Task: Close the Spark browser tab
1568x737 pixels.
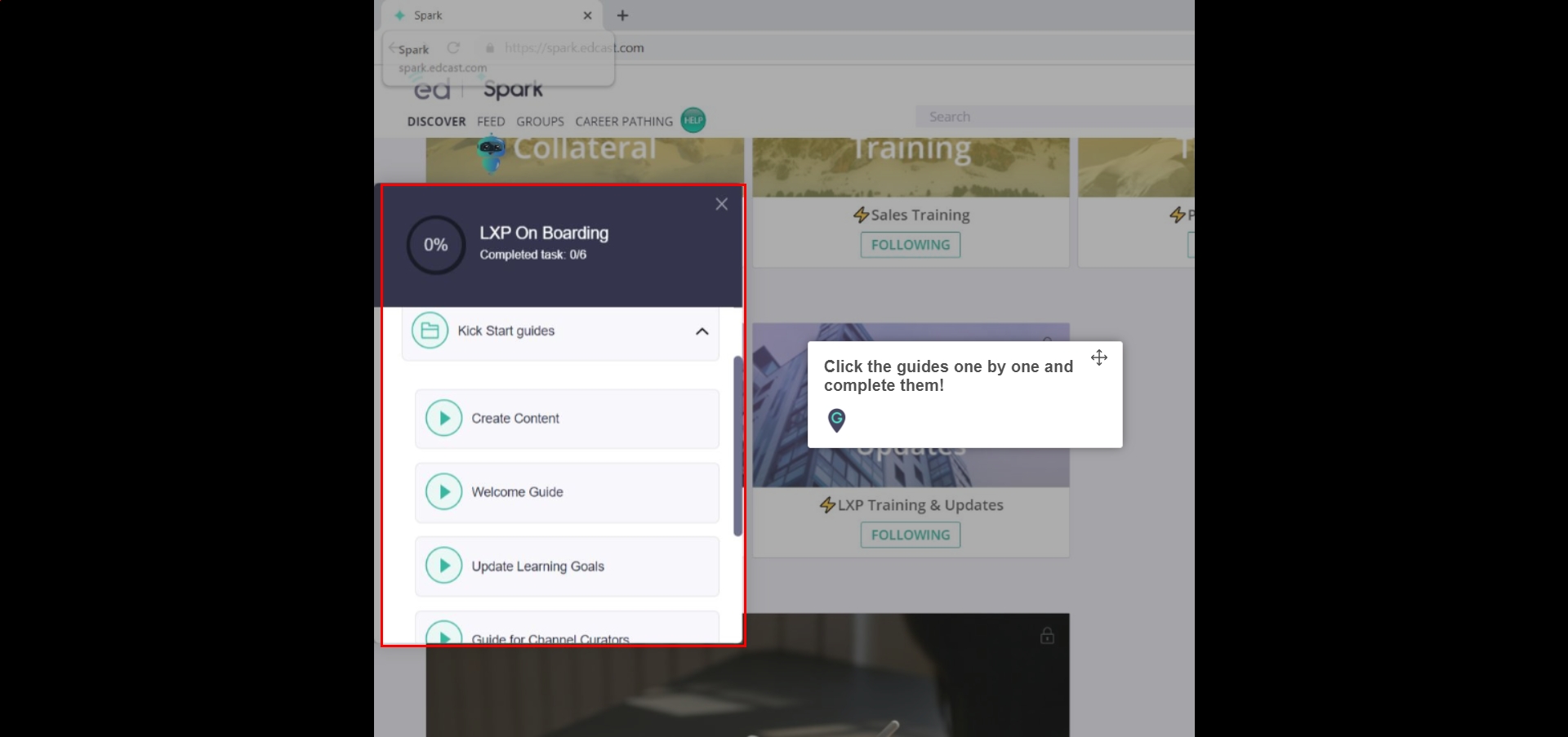Action: tap(587, 16)
